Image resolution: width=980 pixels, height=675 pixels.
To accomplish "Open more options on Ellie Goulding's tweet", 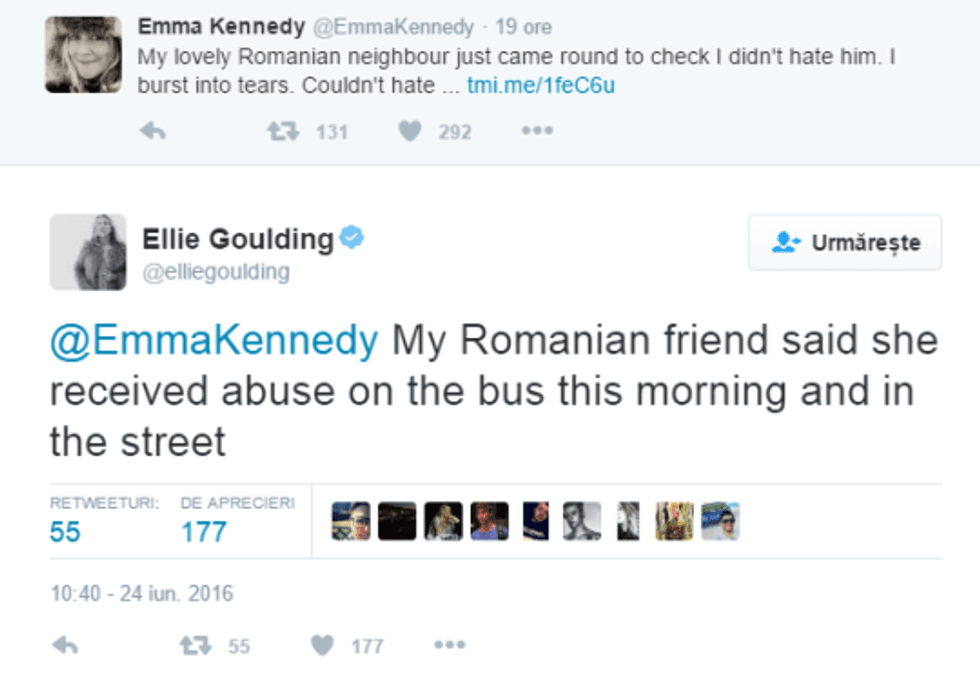I will click(449, 646).
